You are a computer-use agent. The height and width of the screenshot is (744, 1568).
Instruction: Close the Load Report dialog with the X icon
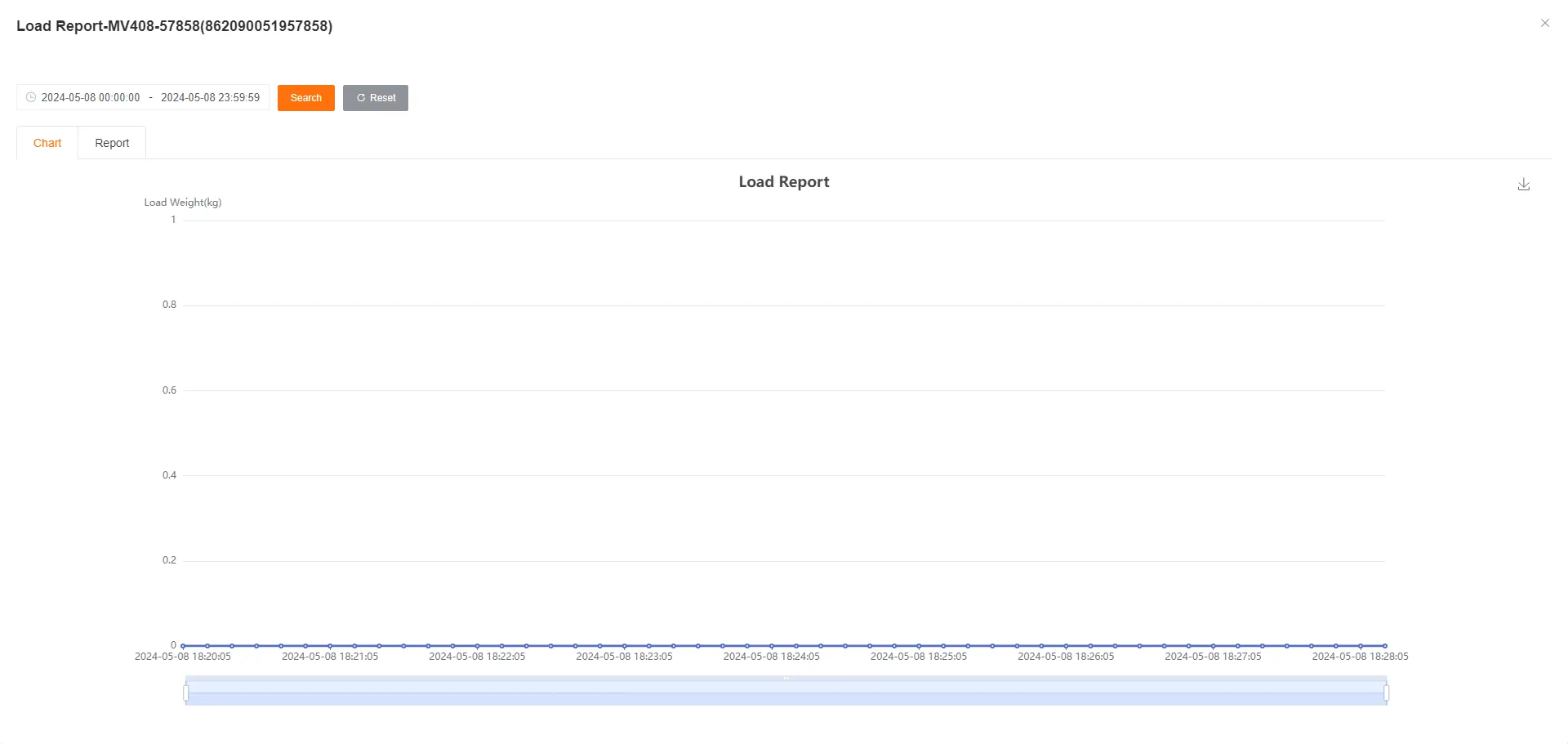[x=1545, y=23]
